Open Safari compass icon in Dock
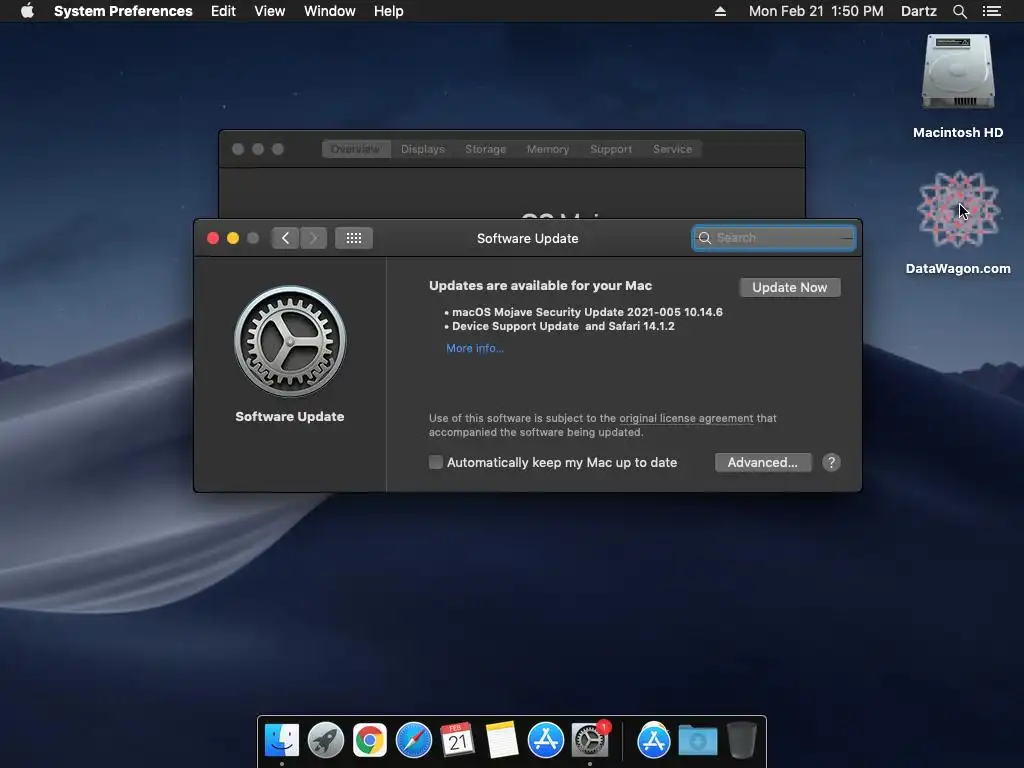Screen dimensions: 1024x768 (x=413, y=741)
